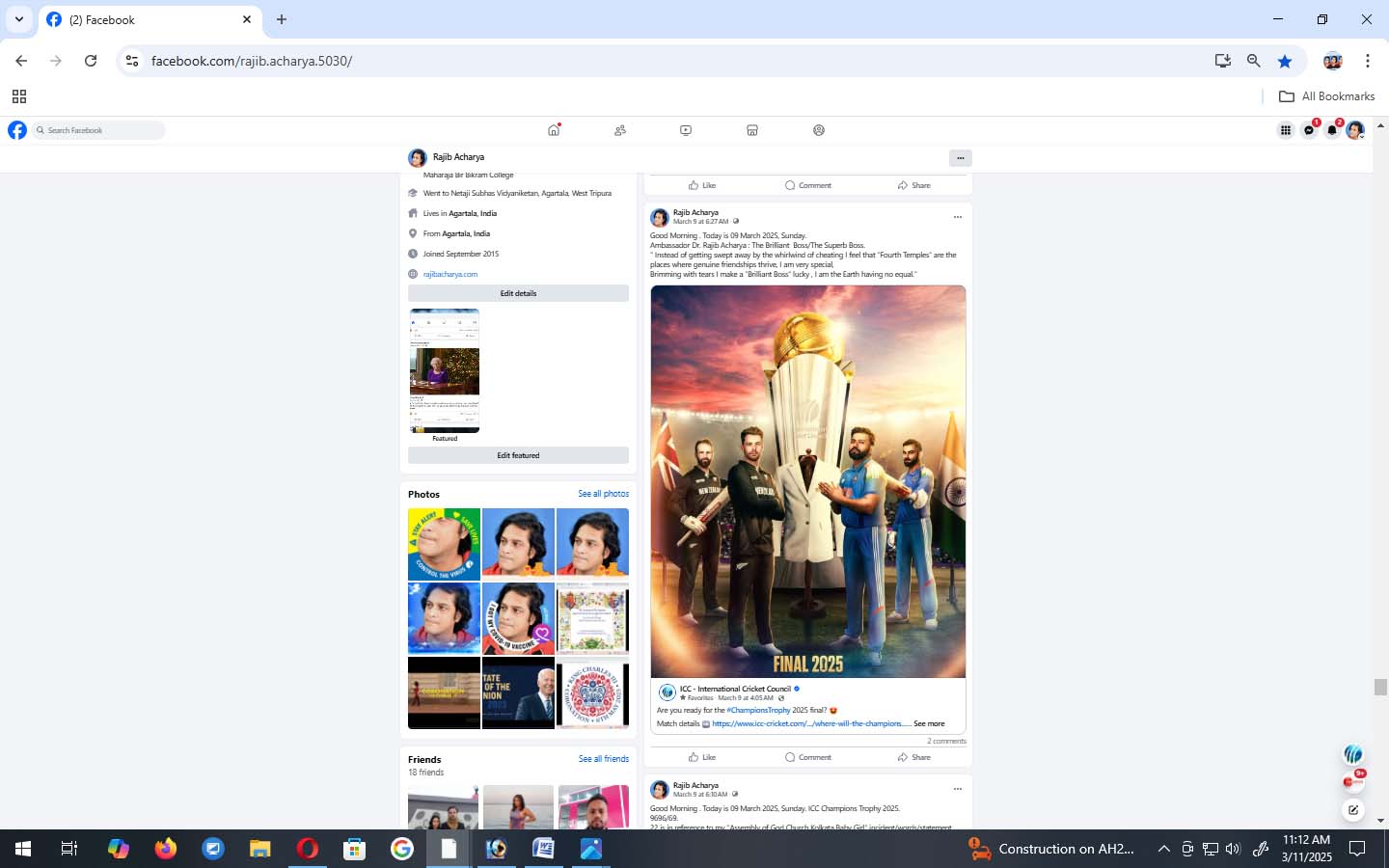This screenshot has width=1389, height=868.
Task: Open a new browser tab
Action: coord(282,19)
